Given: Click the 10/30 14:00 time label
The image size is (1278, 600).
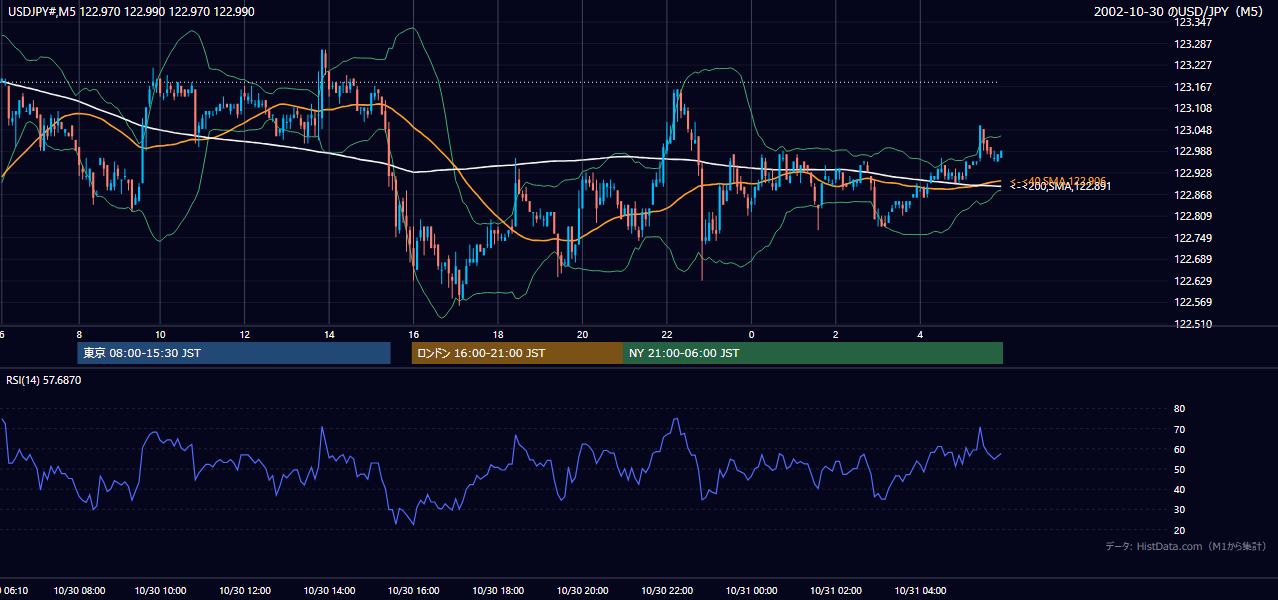Looking at the screenshot, I should tap(331, 591).
